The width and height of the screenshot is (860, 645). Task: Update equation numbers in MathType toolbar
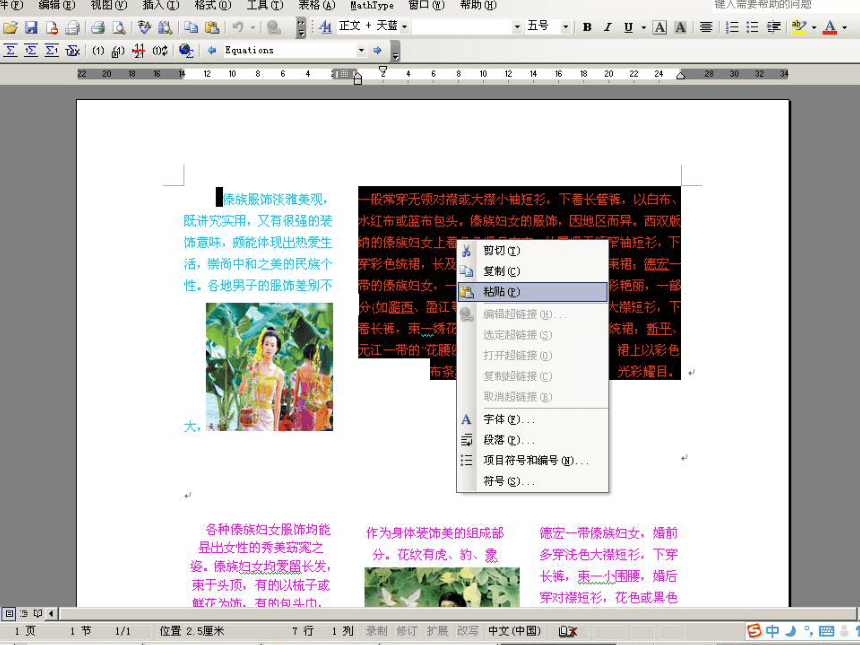(x=160, y=50)
